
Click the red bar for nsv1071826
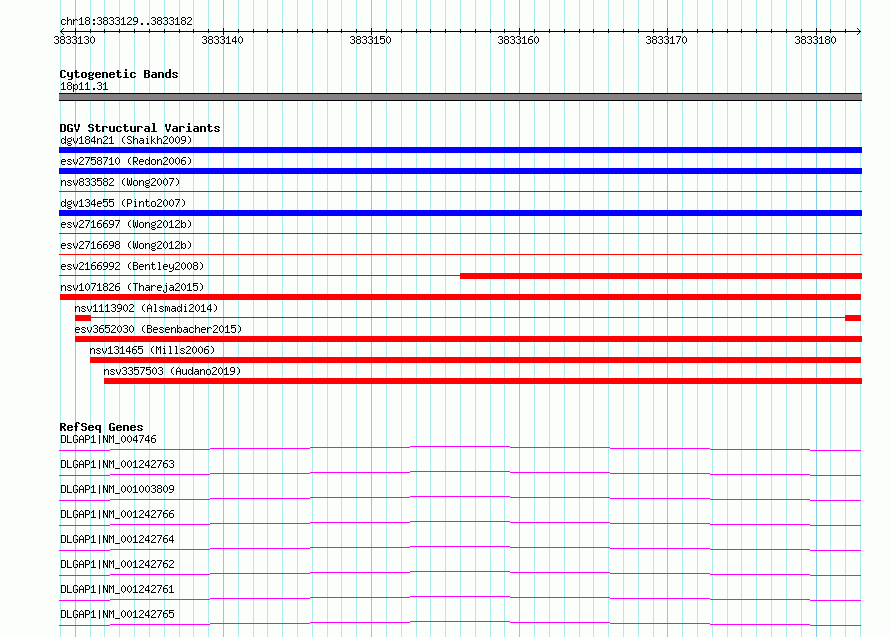pos(460,297)
